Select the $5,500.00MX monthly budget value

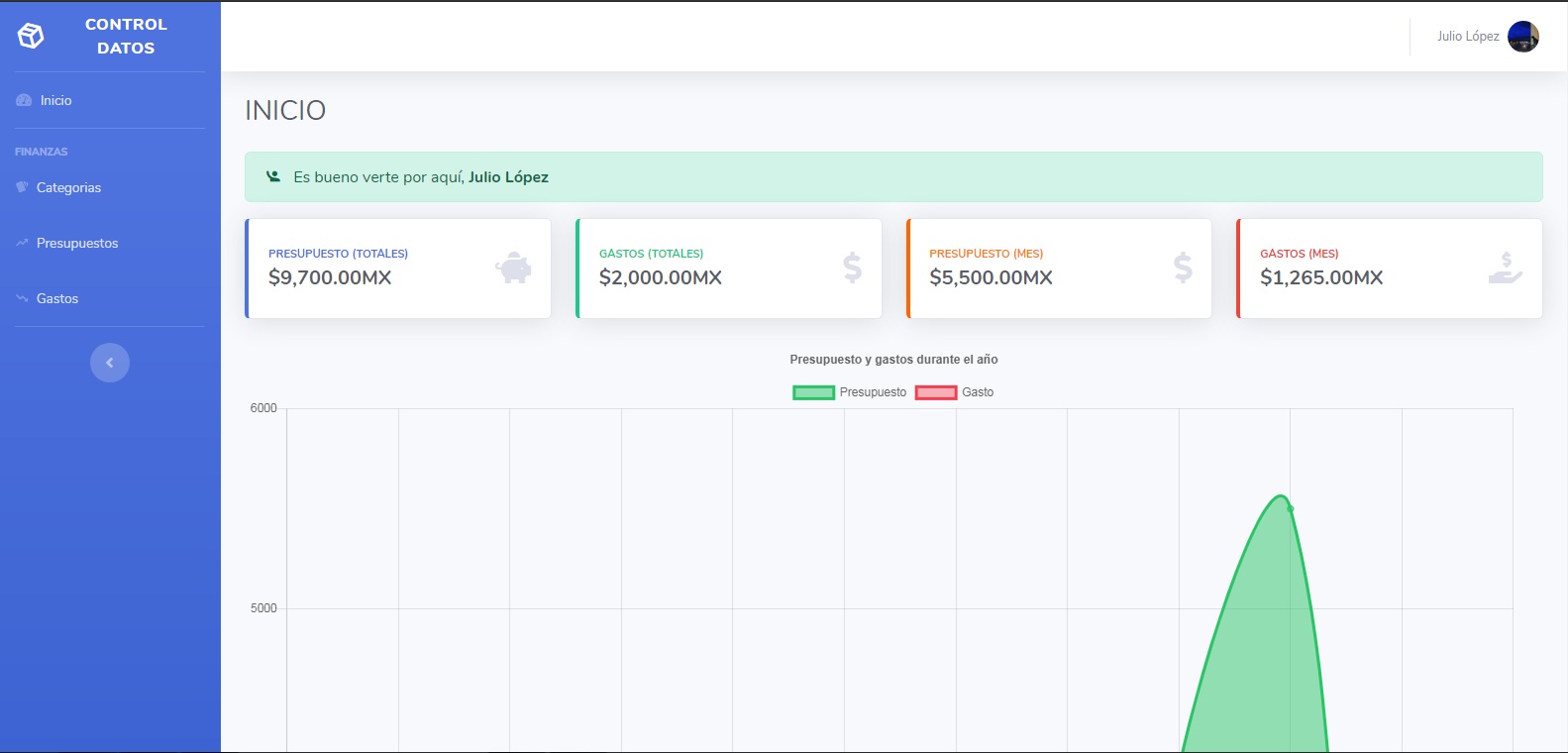[x=991, y=277]
